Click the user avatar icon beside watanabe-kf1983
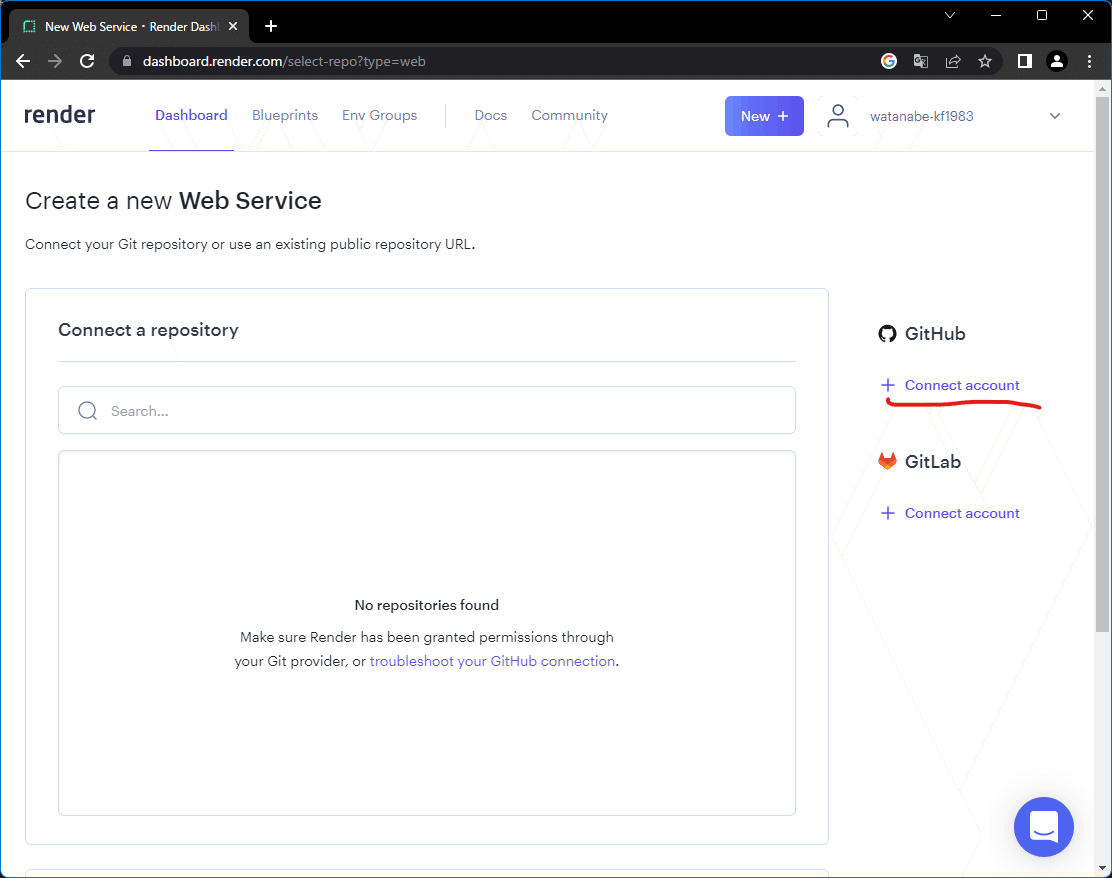1112x878 pixels. [838, 116]
